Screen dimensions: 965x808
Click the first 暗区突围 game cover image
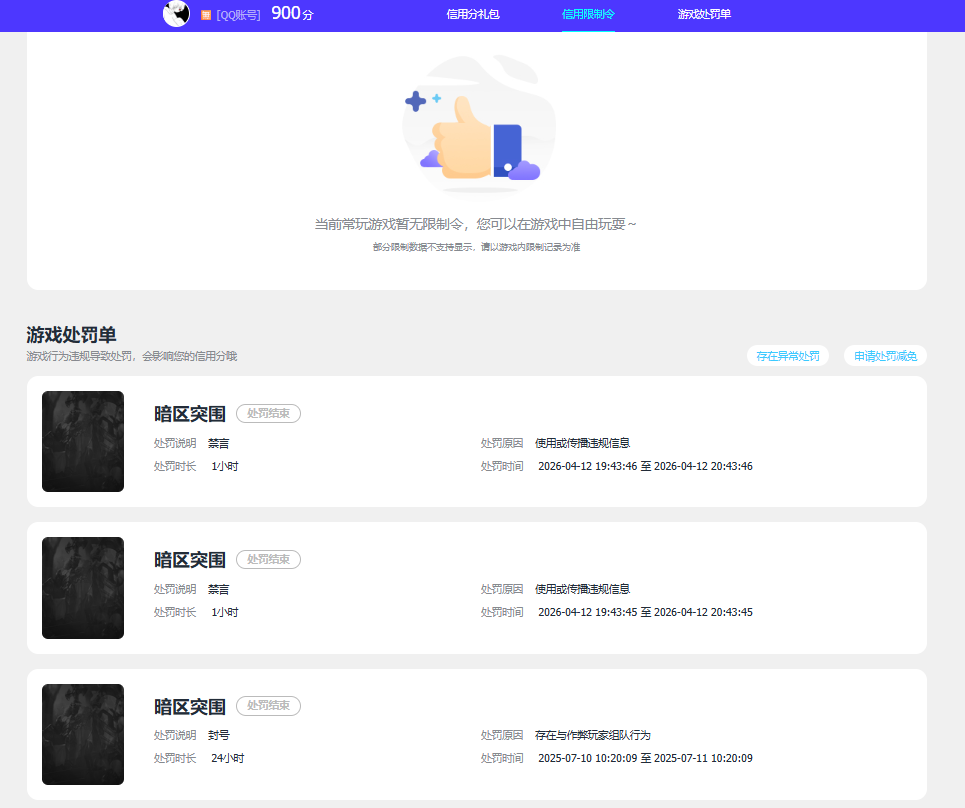click(83, 441)
